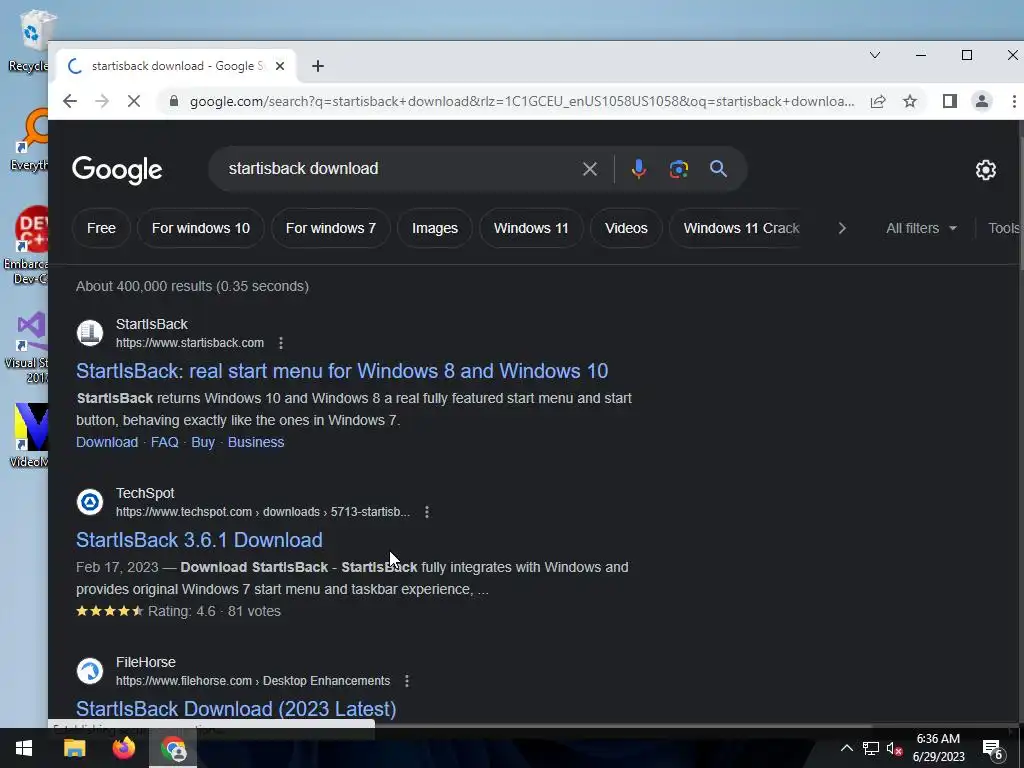Open a new tab with the plus button
The height and width of the screenshot is (768, 1024).
point(318,66)
